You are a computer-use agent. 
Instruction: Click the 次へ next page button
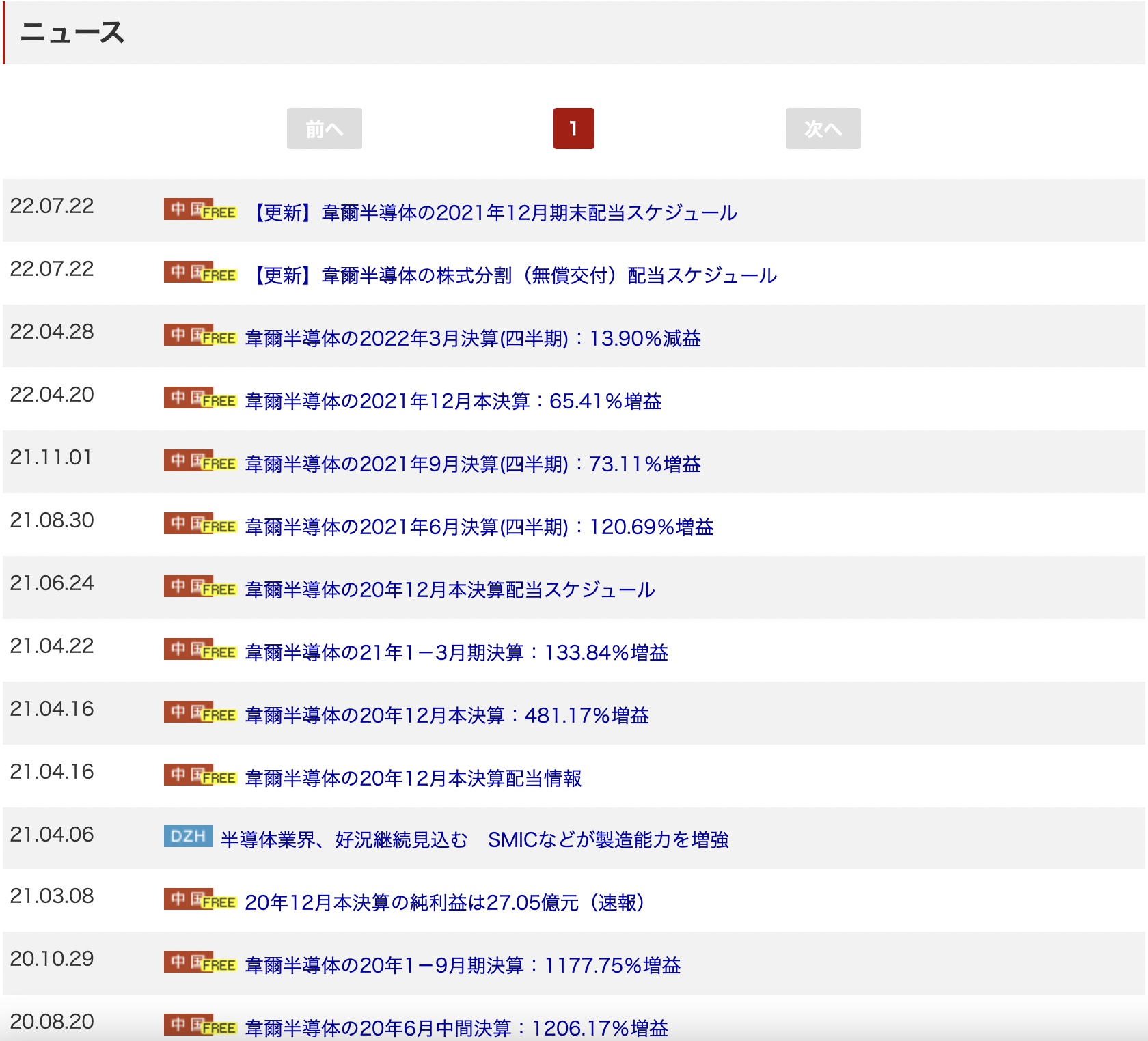[823, 128]
